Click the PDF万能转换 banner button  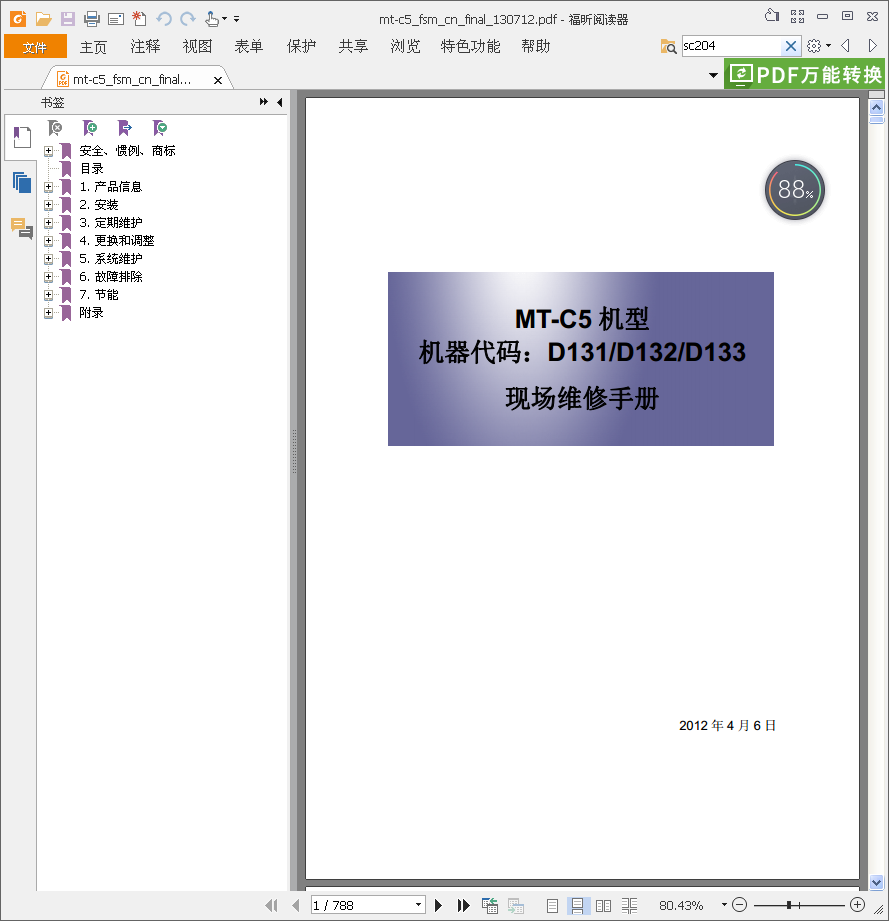pyautogui.click(x=804, y=75)
